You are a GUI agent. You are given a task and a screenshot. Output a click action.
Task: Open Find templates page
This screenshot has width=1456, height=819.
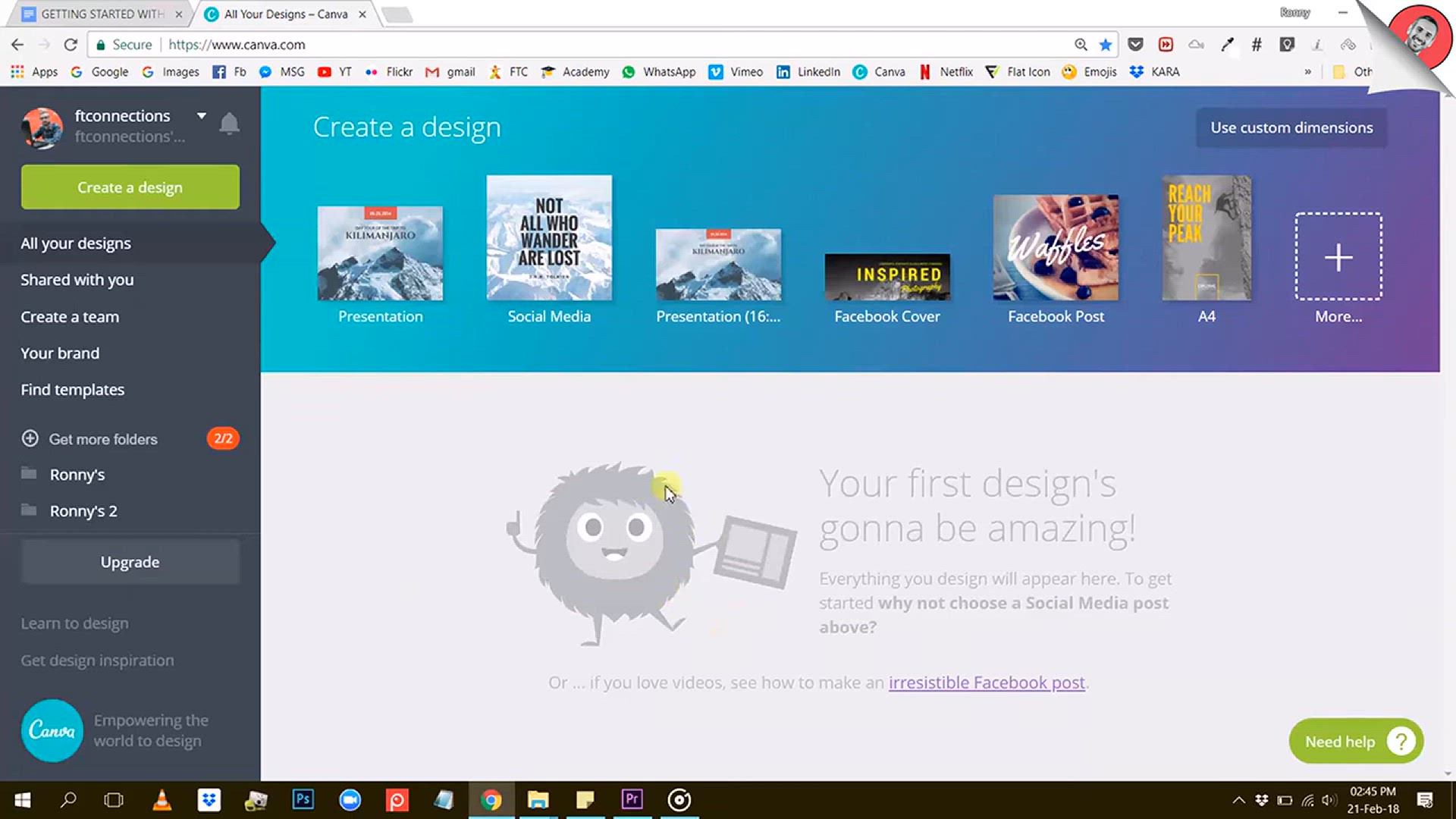72,390
